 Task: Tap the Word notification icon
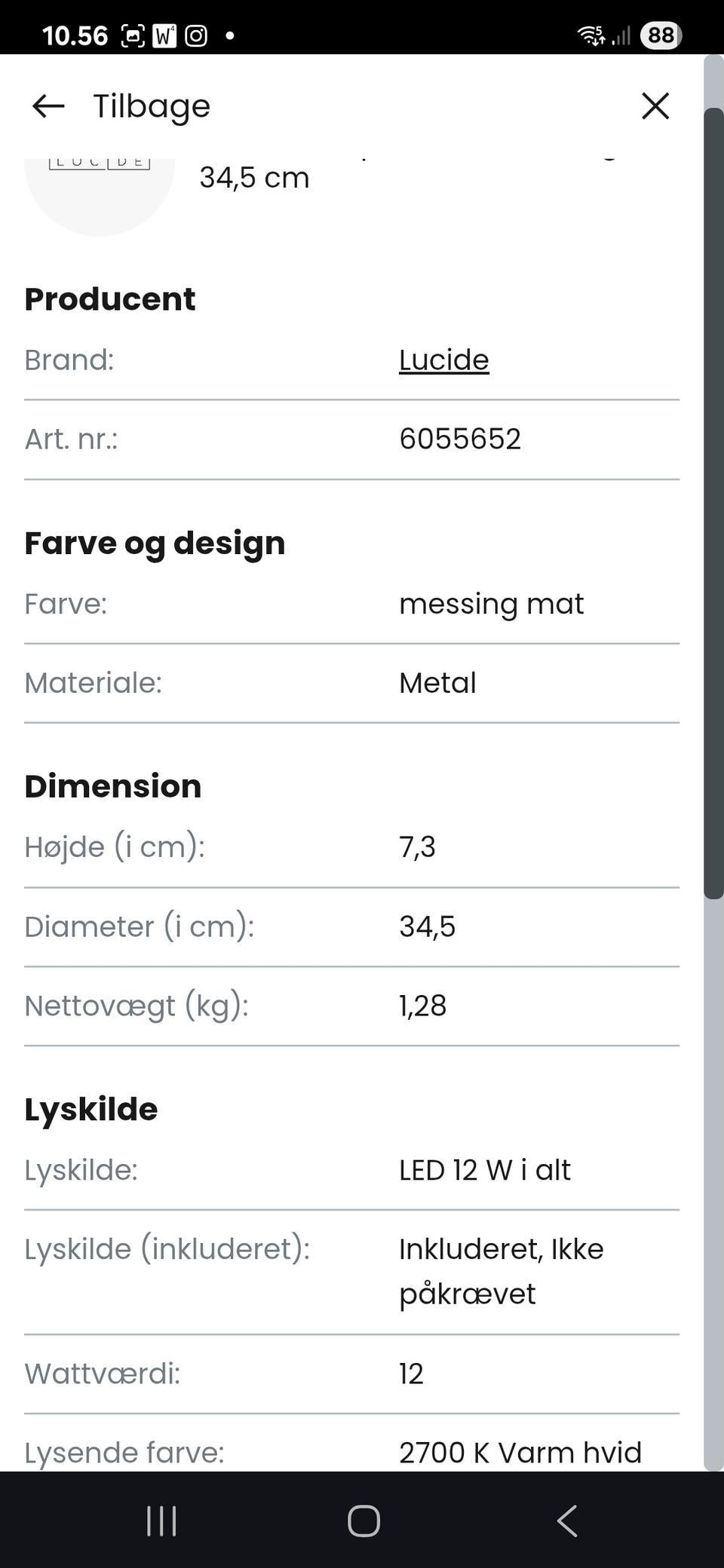coord(164,35)
